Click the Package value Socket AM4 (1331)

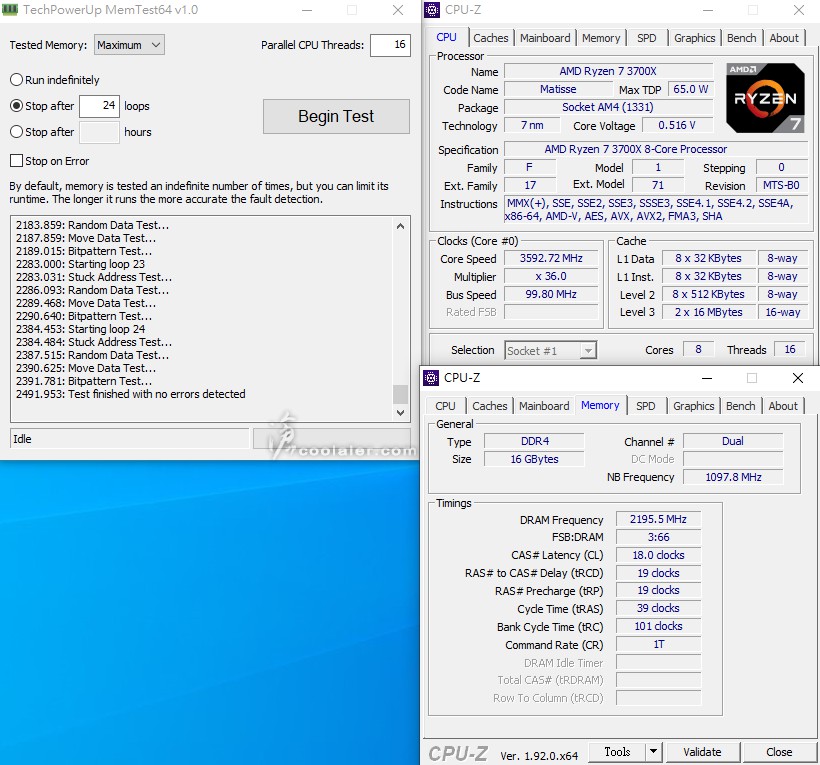pos(608,107)
